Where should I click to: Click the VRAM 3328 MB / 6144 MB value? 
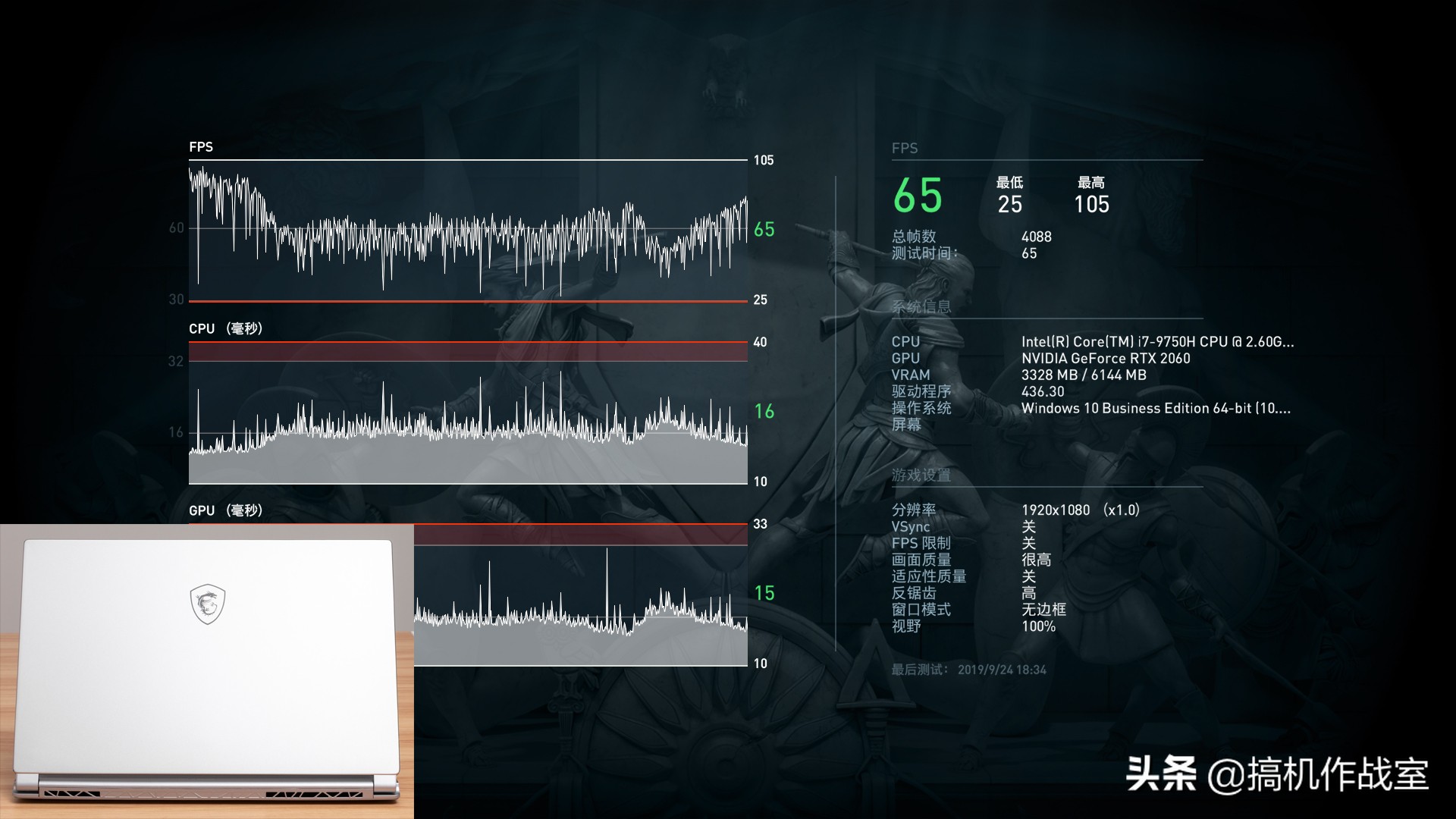click(x=1083, y=375)
